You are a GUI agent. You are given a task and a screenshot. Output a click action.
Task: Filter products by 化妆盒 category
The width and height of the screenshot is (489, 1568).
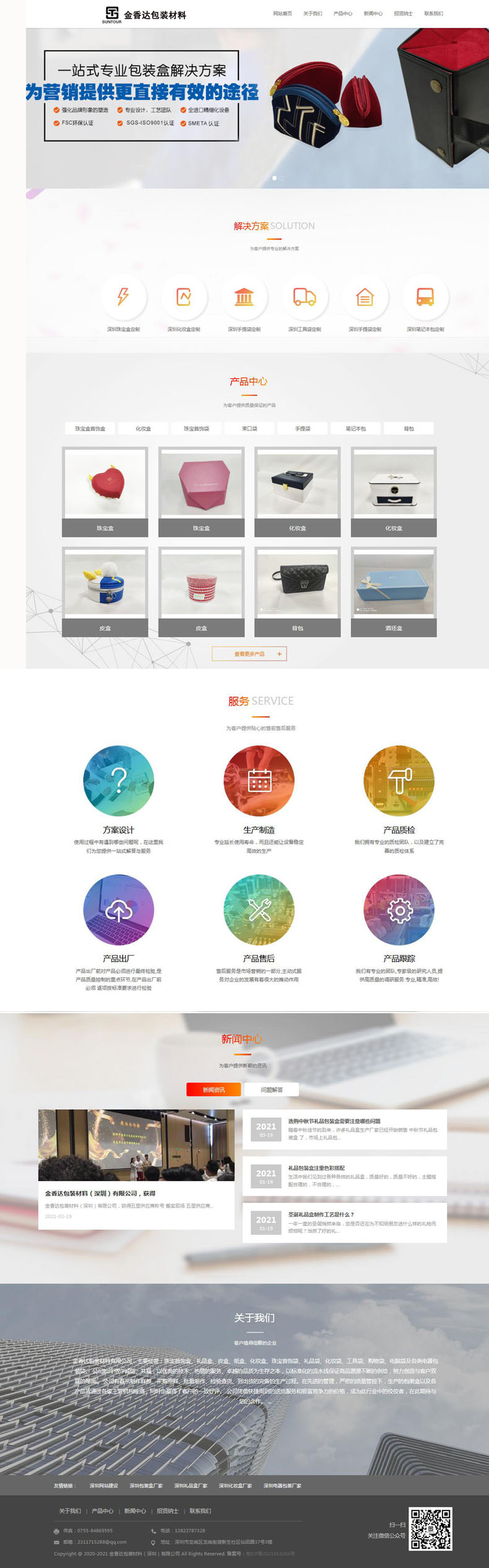(143, 428)
